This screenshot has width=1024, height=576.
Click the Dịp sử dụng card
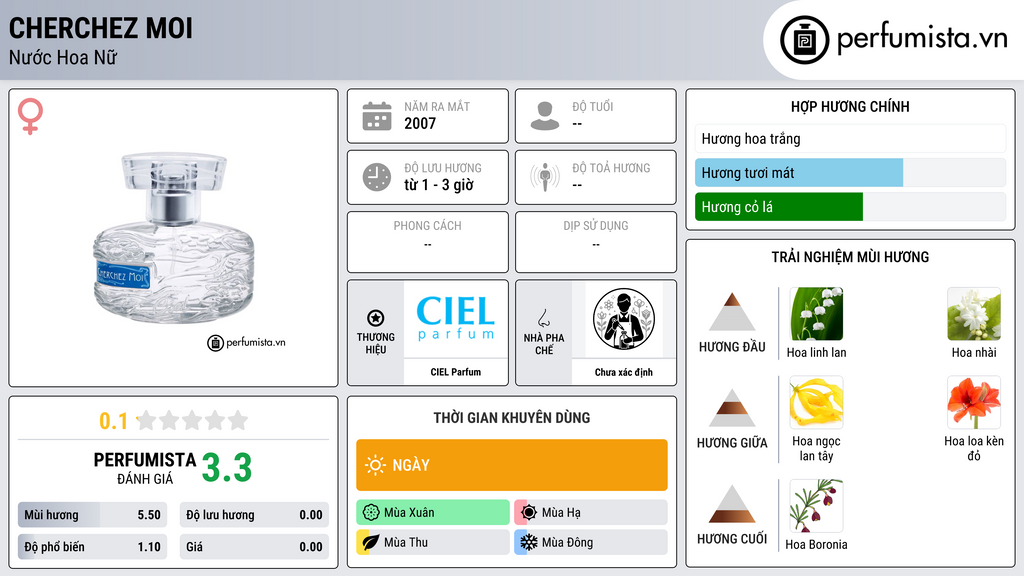coord(596,242)
